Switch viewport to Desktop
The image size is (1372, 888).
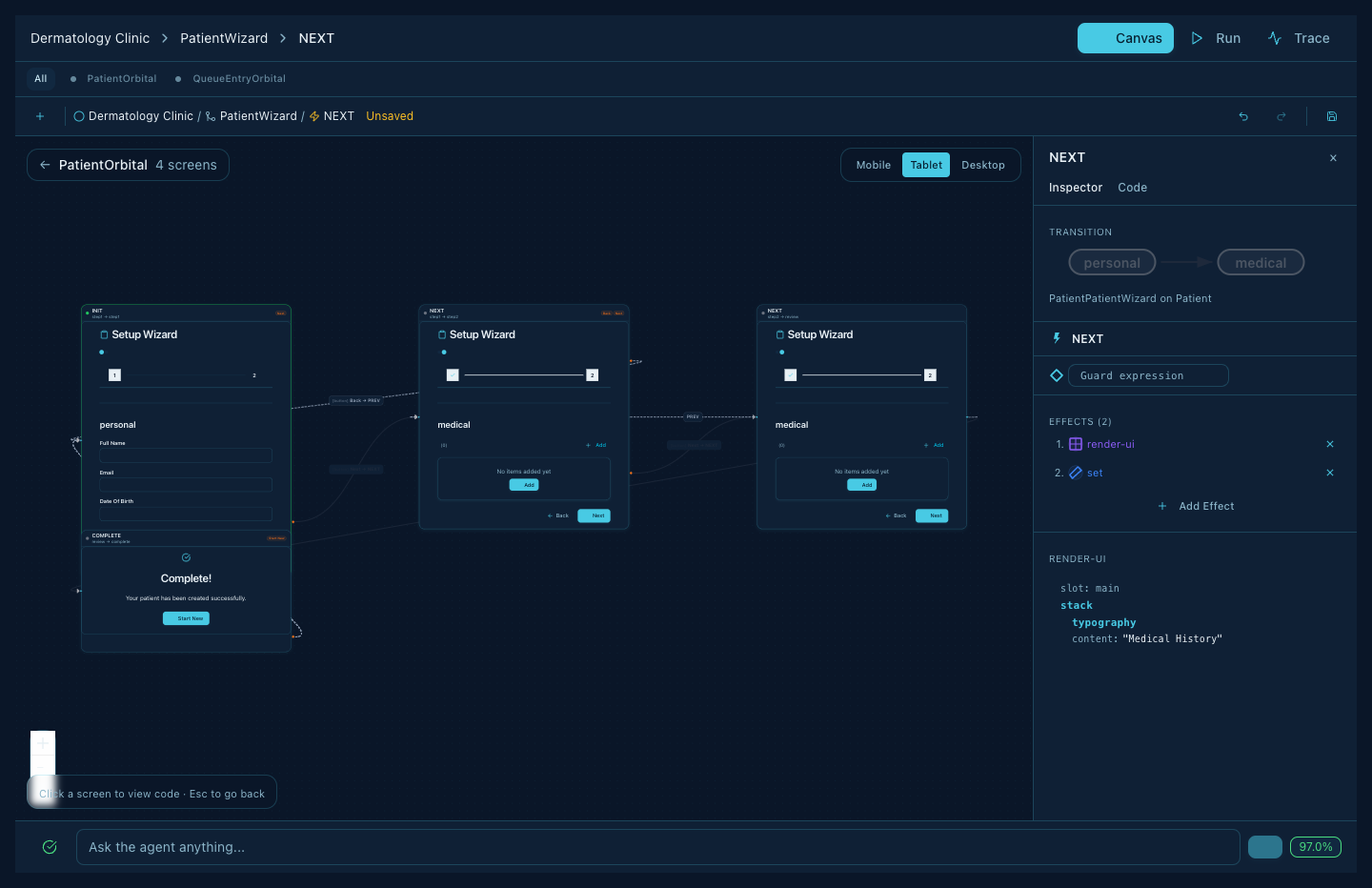(983, 164)
